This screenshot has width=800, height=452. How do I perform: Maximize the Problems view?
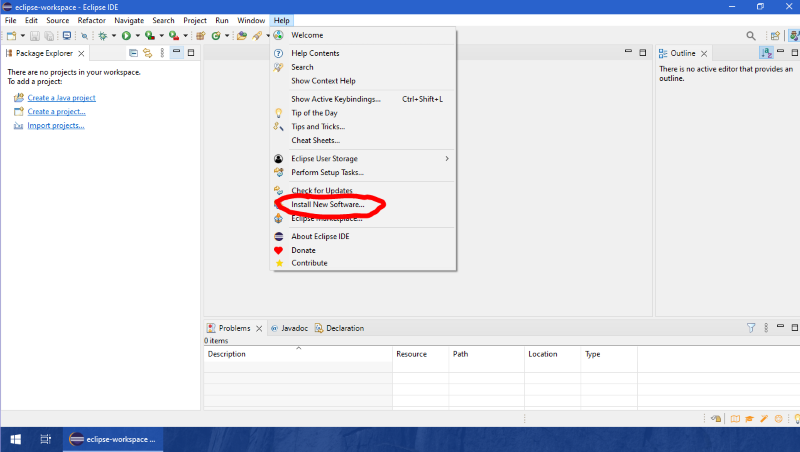pyautogui.click(x=794, y=327)
